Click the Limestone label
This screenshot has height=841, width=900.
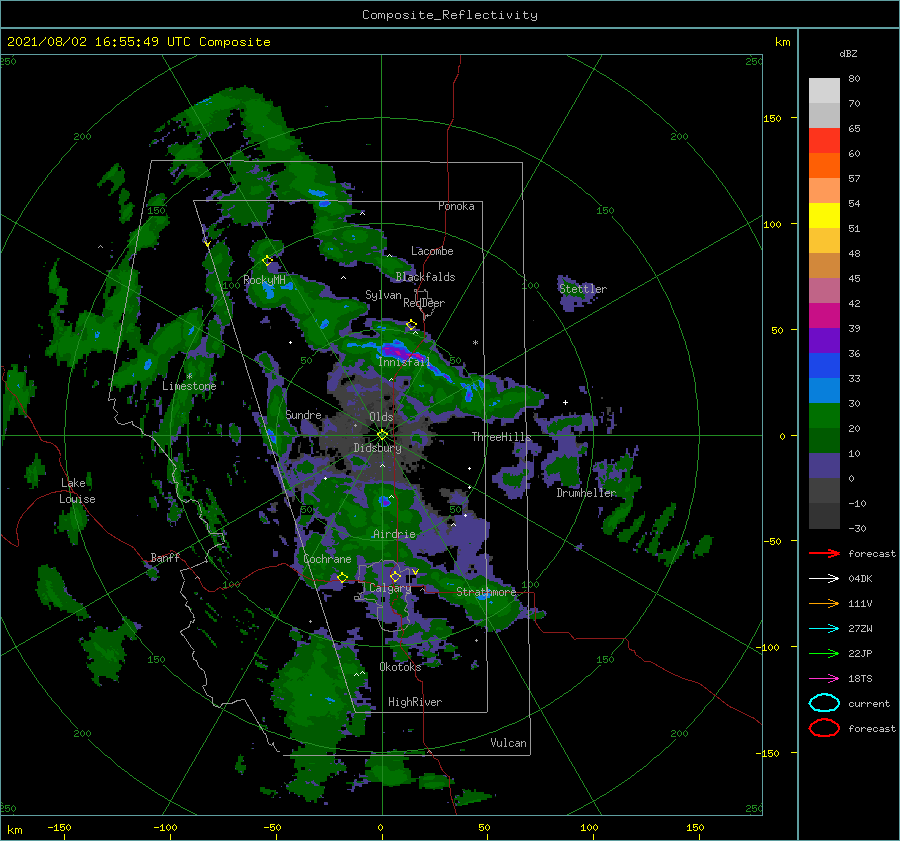(x=189, y=386)
